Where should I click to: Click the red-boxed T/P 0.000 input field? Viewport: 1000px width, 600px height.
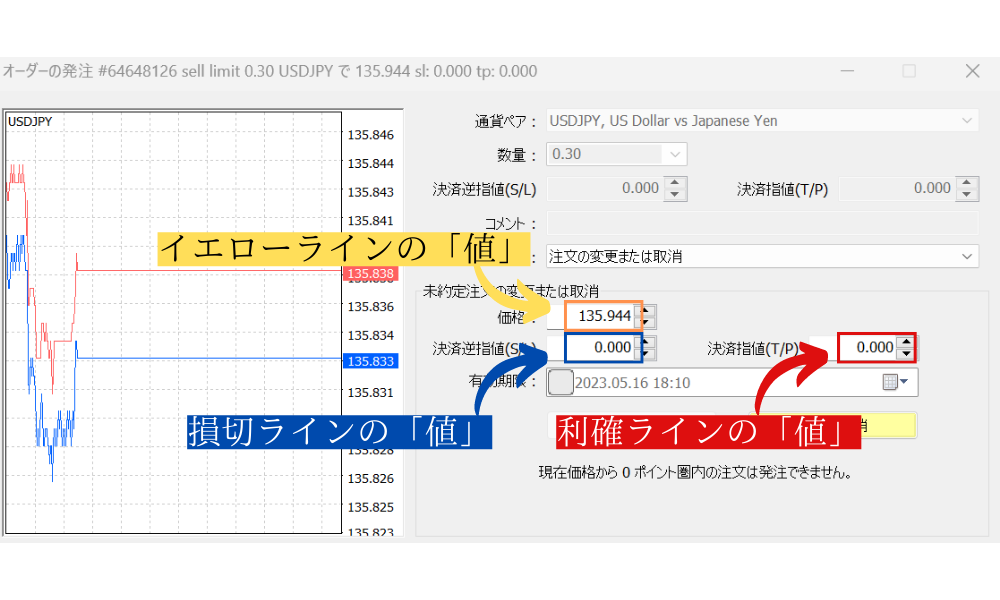point(866,348)
